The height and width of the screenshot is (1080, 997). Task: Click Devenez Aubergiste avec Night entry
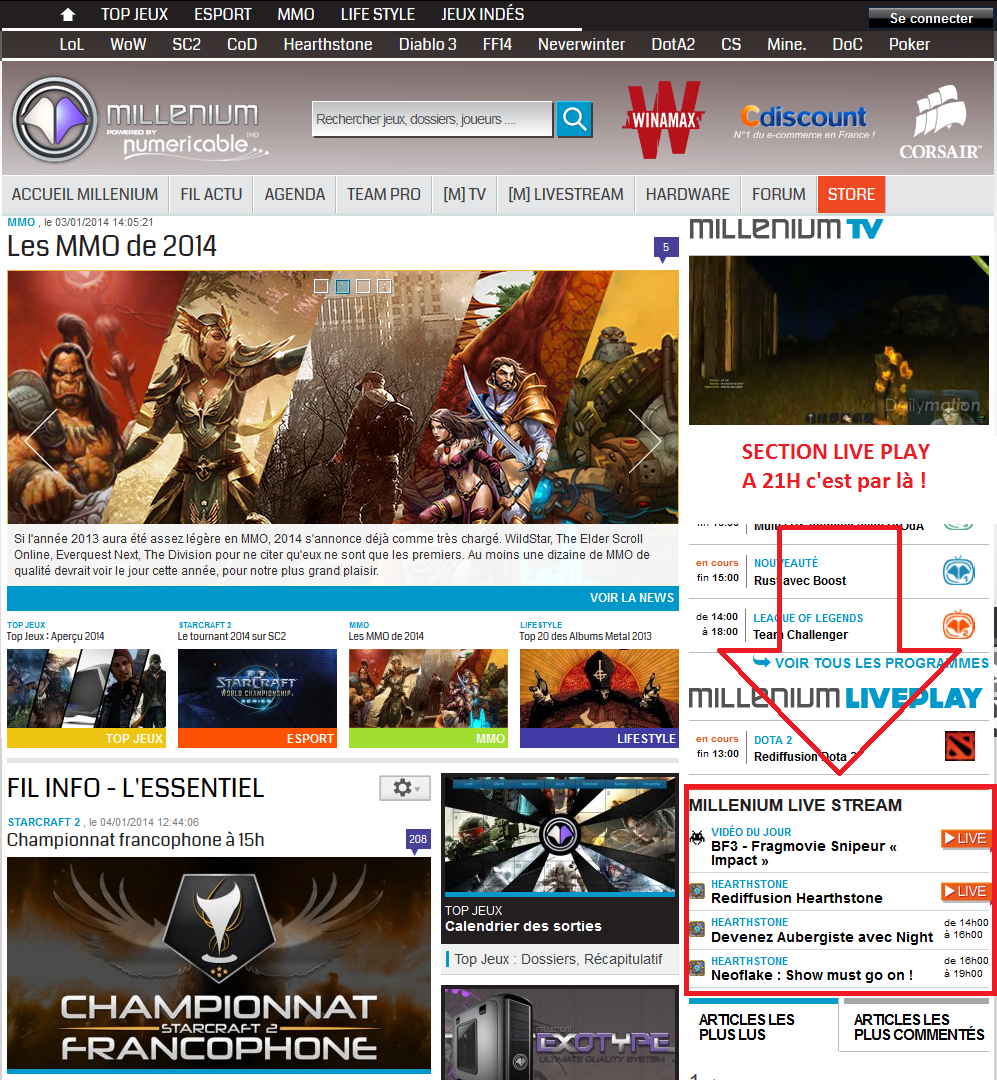point(822,937)
